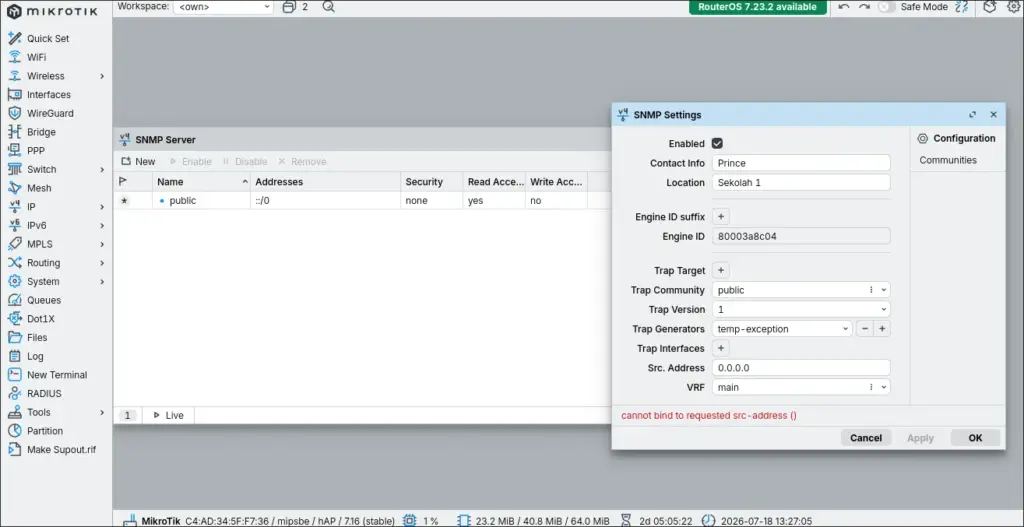Expand the Wireless submenu
Screen dimensions: 1024x527
pos(102,76)
